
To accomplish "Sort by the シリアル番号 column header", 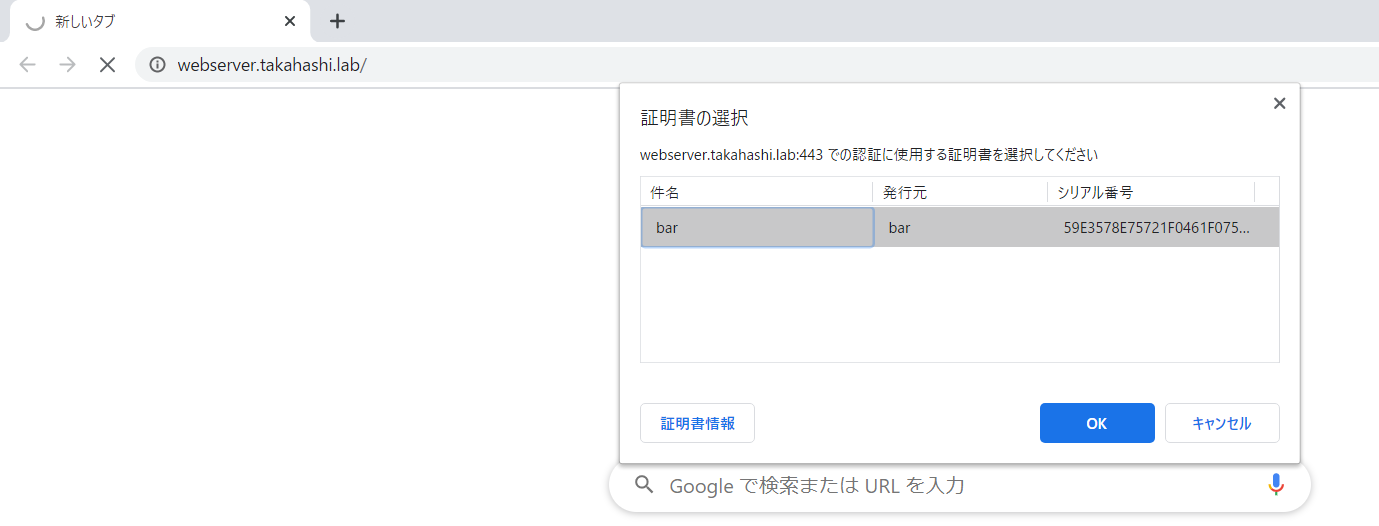I will 1151,192.
